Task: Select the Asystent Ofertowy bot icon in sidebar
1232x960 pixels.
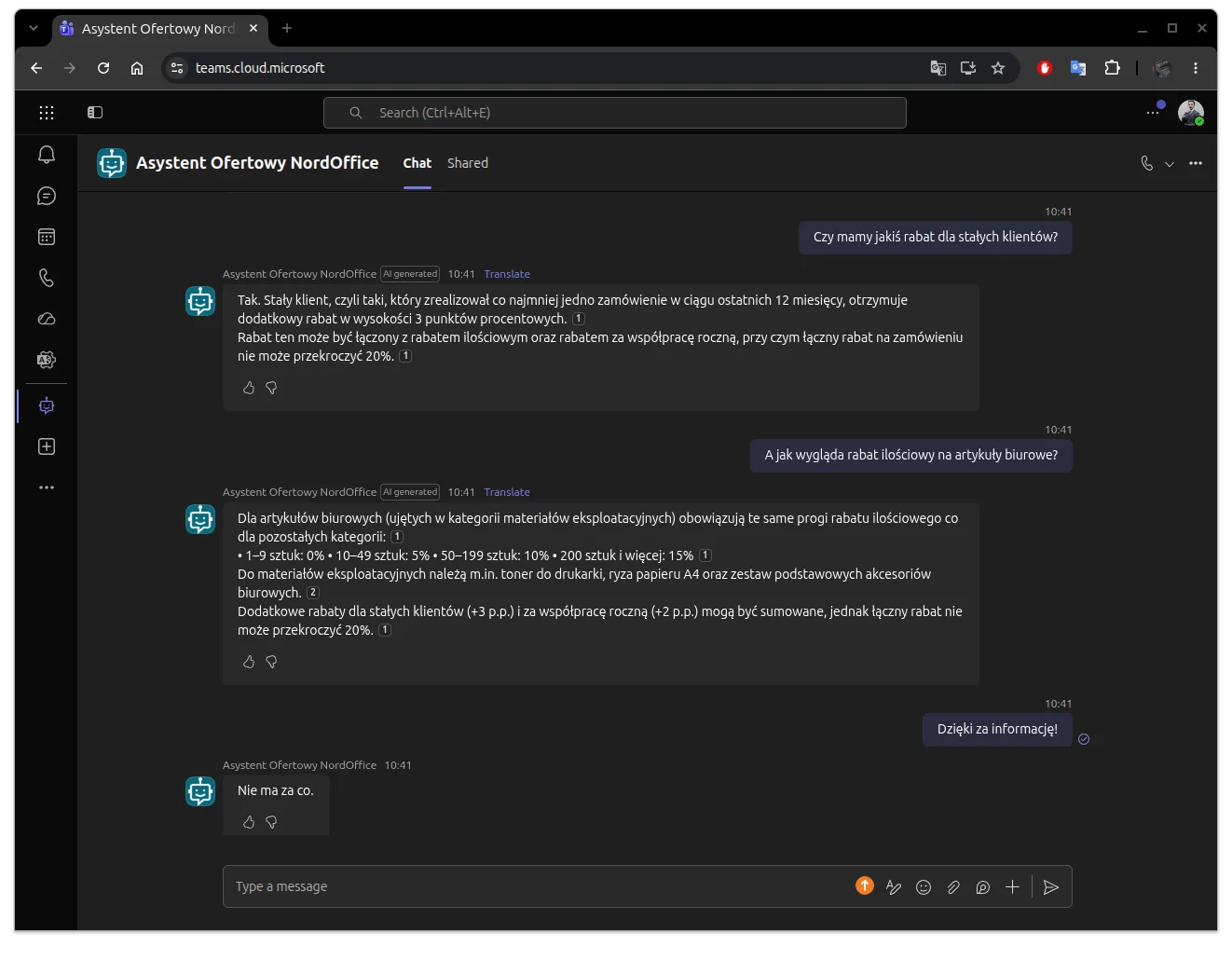Action: [x=47, y=405]
